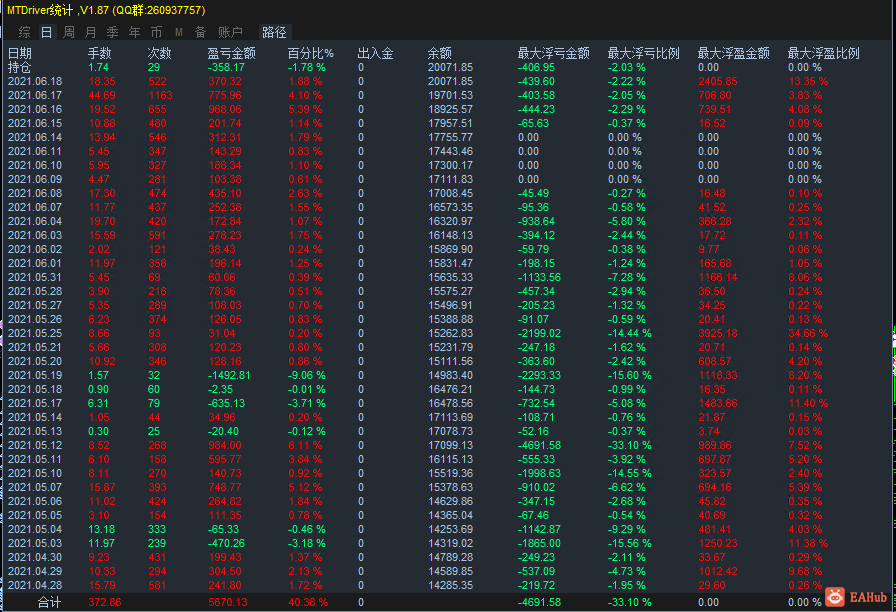The image size is (896, 612).
Task: Click the -15.60 % floating loss ratio
Action: pyautogui.click(x=629, y=375)
